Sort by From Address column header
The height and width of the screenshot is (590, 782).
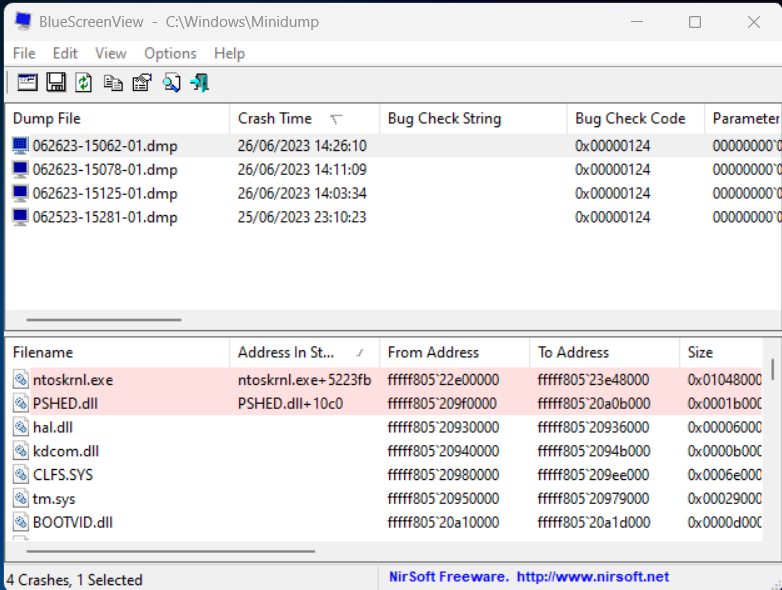pos(454,353)
